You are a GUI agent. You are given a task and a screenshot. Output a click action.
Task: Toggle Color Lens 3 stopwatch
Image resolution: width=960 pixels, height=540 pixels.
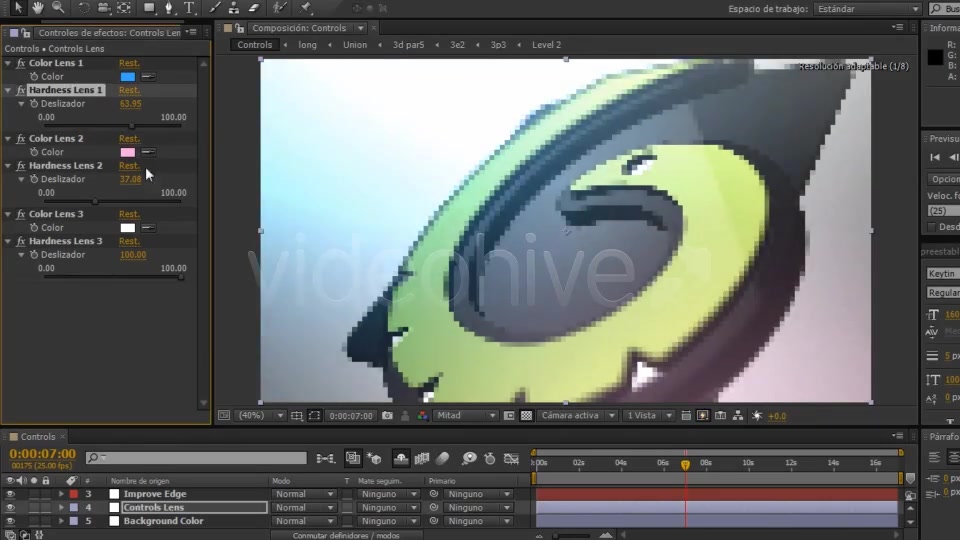click(34, 228)
